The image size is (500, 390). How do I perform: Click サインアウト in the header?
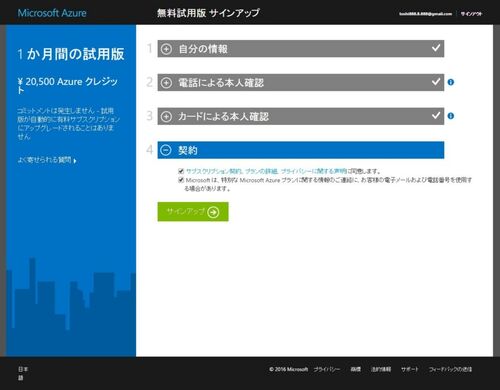click(x=471, y=14)
